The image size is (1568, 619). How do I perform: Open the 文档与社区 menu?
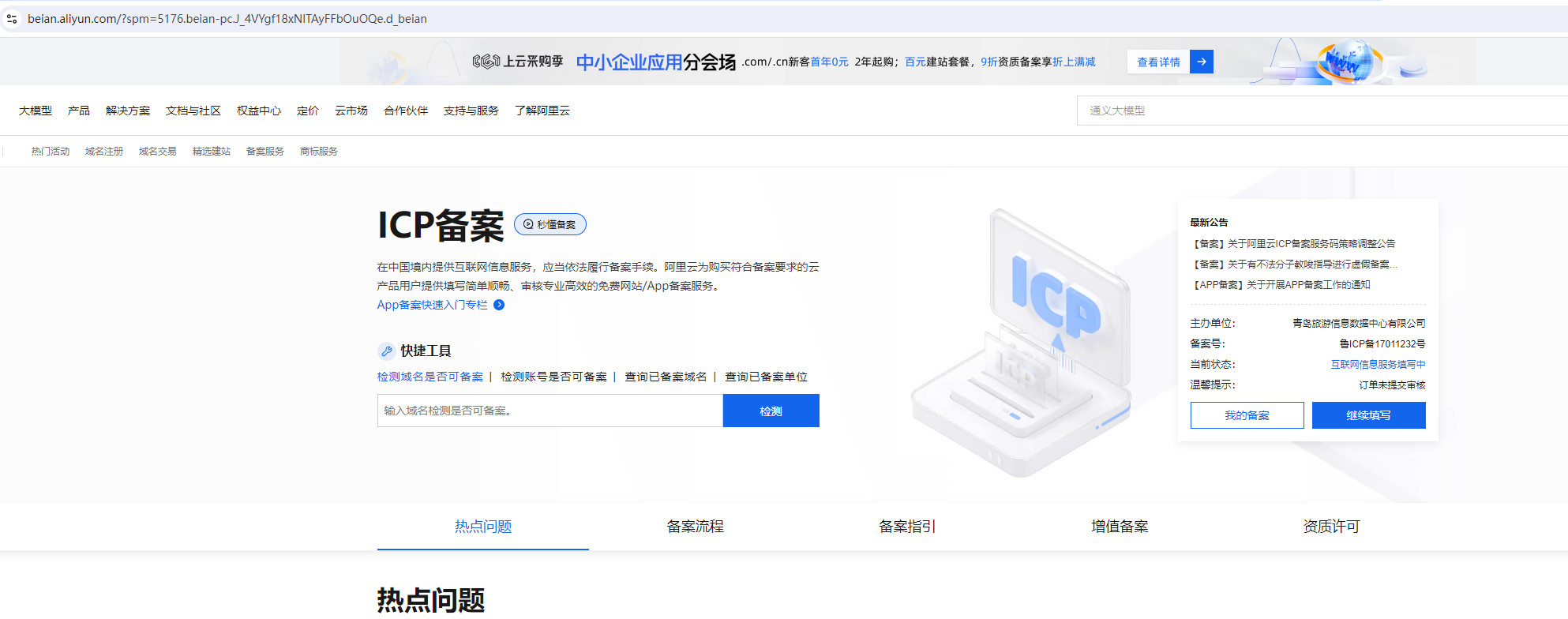point(193,111)
